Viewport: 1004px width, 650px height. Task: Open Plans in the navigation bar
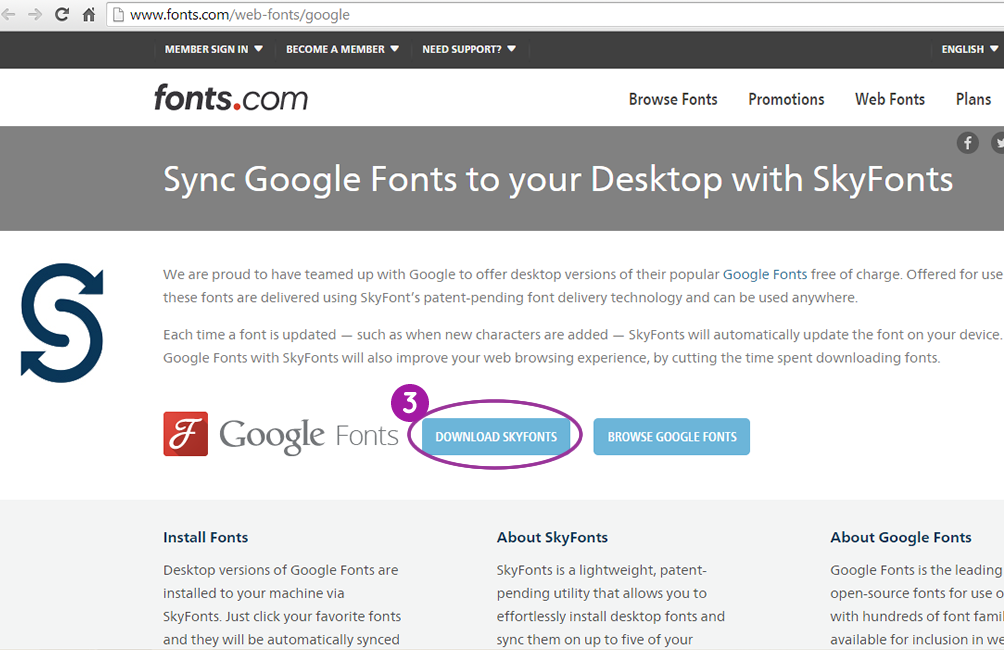[973, 99]
